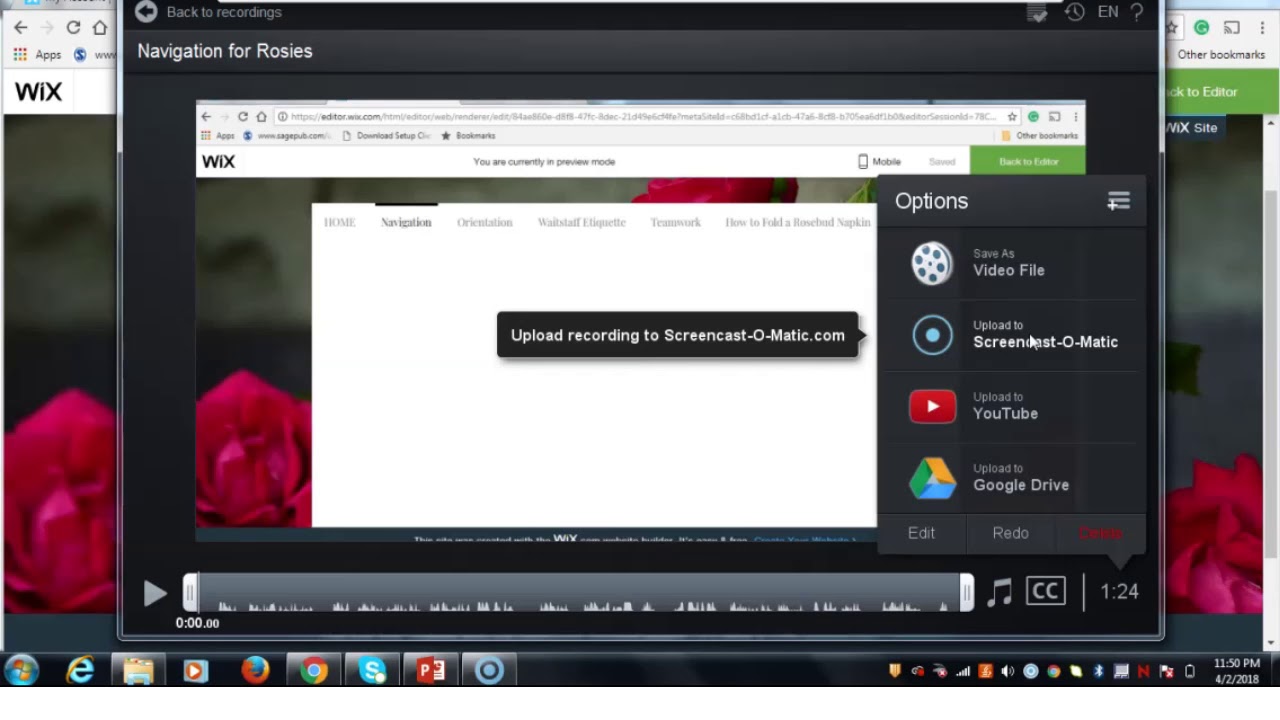Click the right trim handle of timeline
Image resolution: width=1280 pixels, height=720 pixels.
click(x=967, y=592)
